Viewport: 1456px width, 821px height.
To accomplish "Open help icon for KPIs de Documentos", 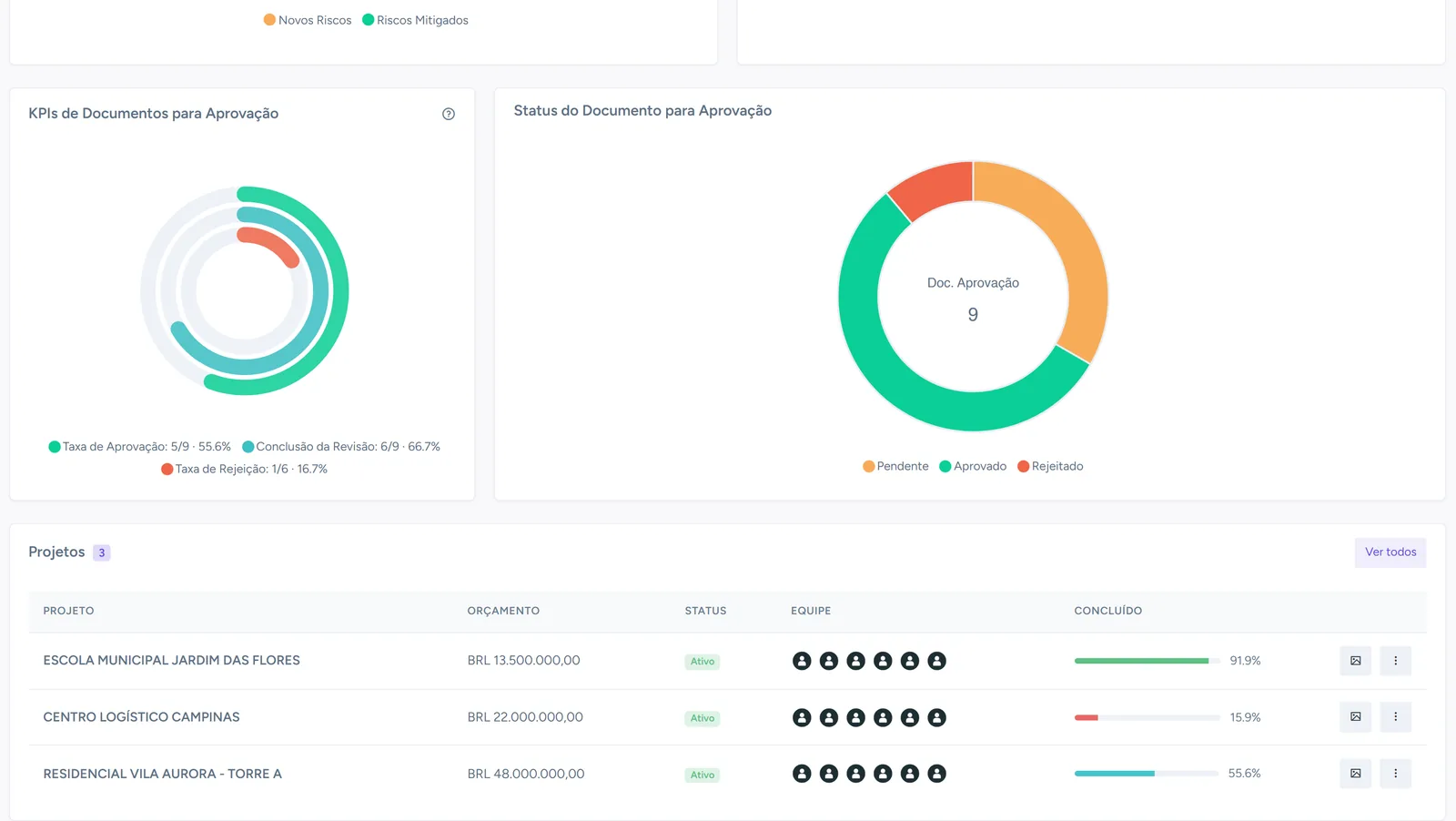I will [x=449, y=114].
